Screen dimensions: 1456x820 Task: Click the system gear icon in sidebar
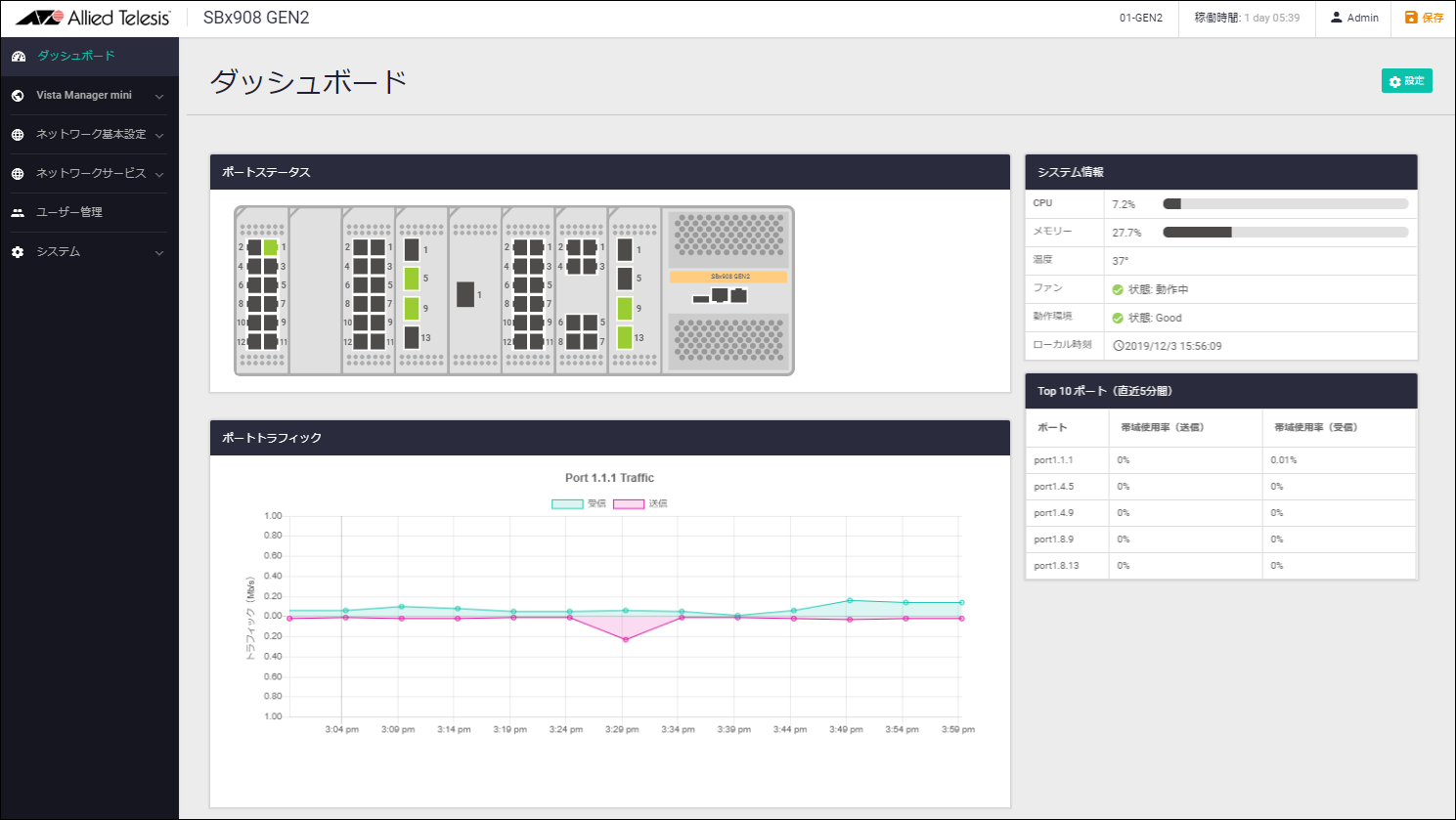pyautogui.click(x=18, y=252)
